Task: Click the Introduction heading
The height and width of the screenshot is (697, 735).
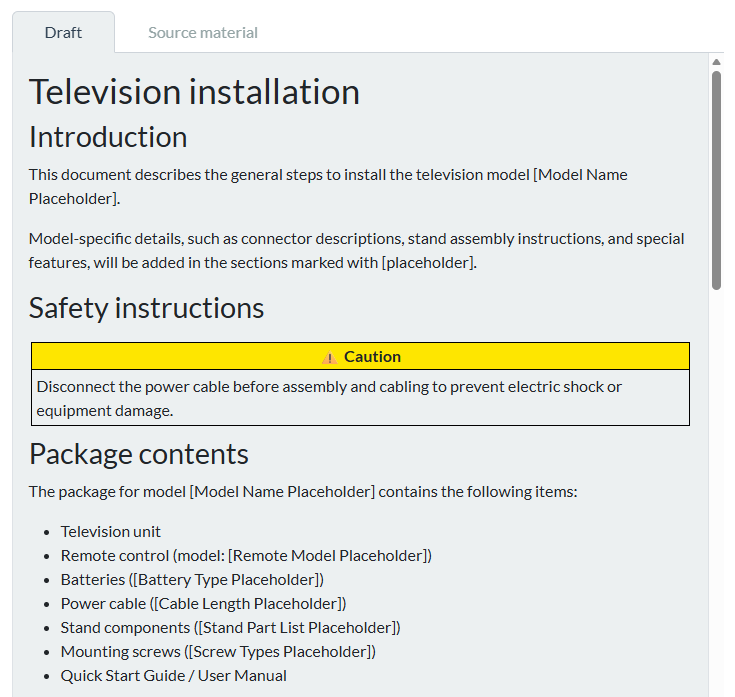Action: [x=108, y=137]
